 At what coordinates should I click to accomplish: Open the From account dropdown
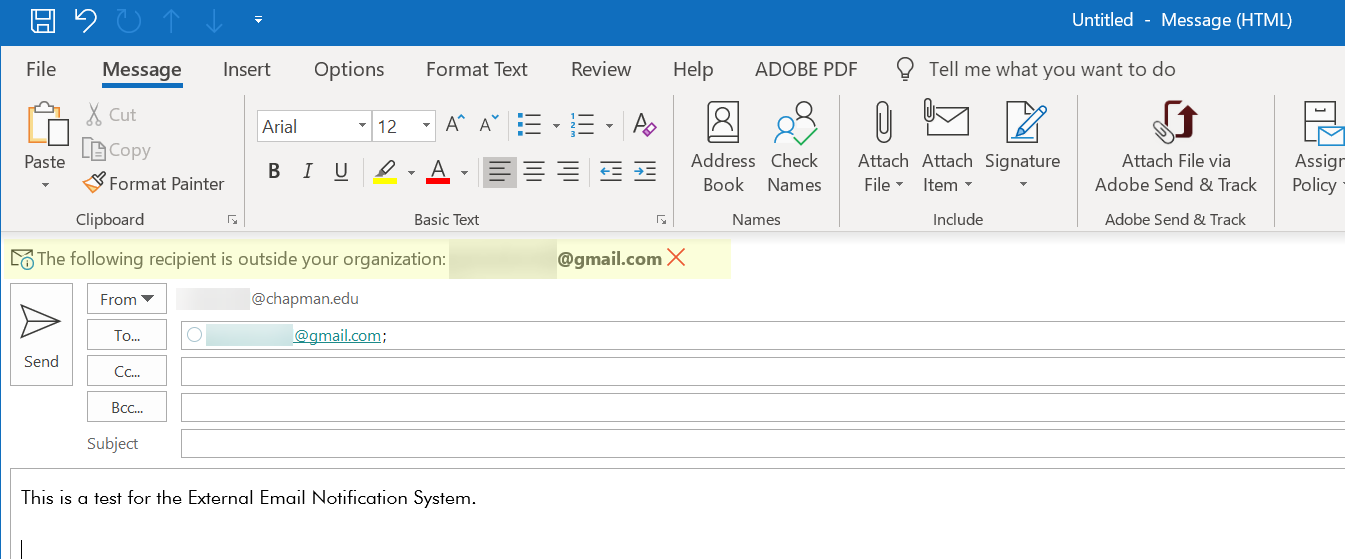click(x=126, y=299)
